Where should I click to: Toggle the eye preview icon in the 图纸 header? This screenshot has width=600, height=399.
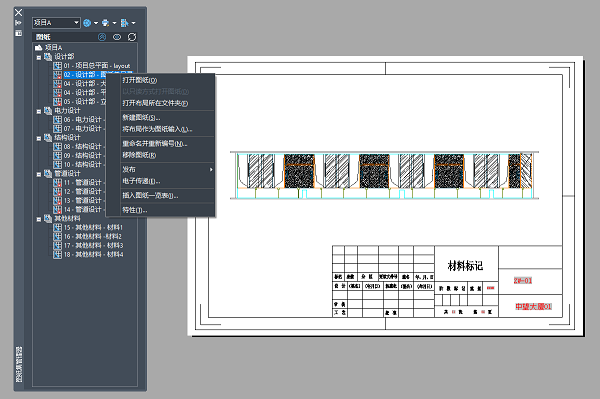click(117, 37)
